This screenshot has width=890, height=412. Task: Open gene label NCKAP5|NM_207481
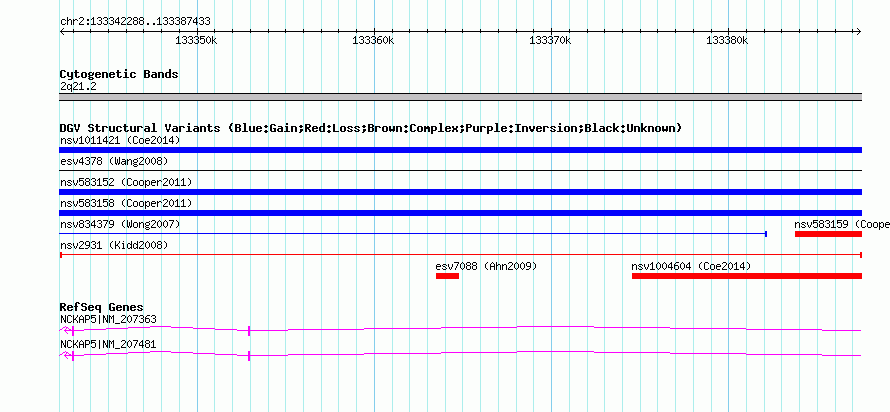[108, 344]
